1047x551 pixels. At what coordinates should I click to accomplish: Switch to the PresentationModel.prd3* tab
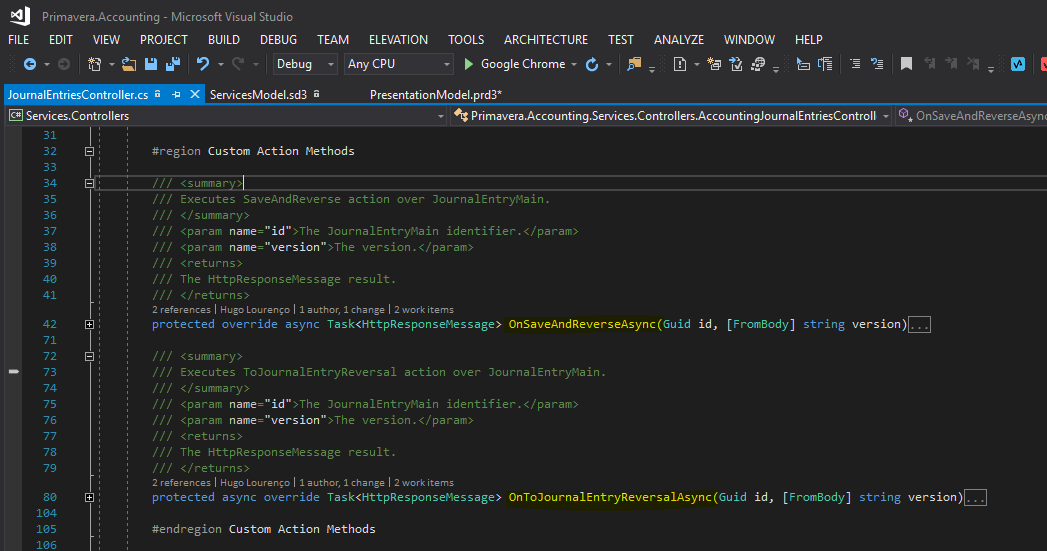[x=436, y=95]
